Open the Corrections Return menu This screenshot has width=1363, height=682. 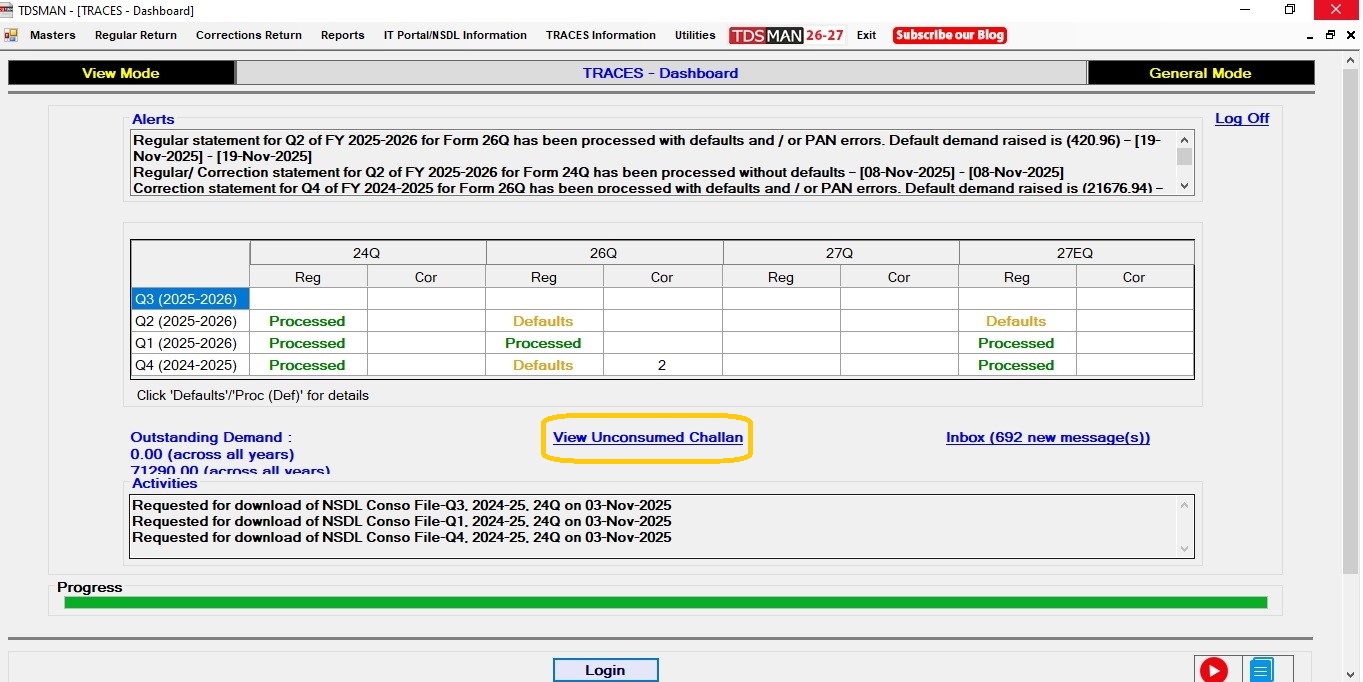point(249,35)
